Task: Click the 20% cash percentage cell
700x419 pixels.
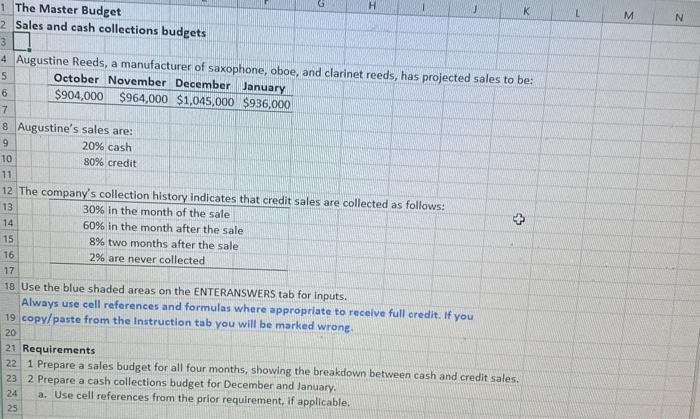Action: [93, 146]
